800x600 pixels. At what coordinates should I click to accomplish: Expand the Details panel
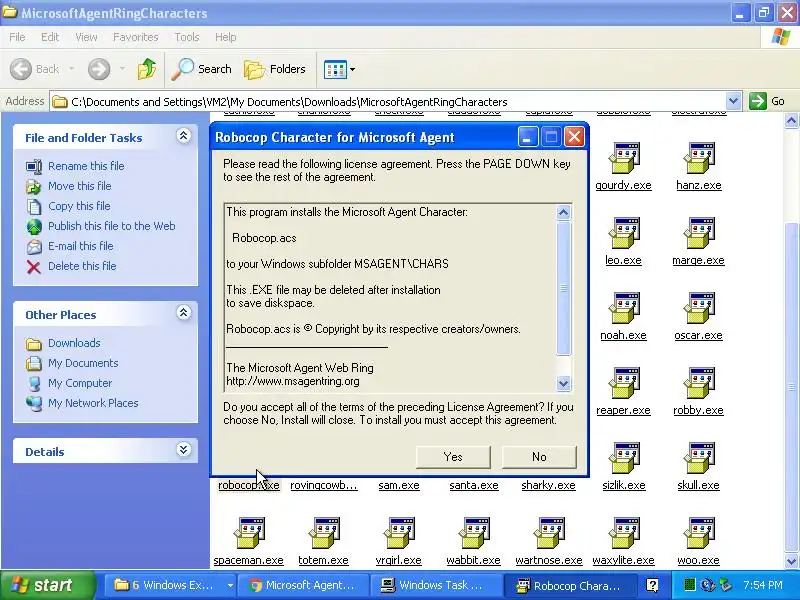[x=184, y=449]
